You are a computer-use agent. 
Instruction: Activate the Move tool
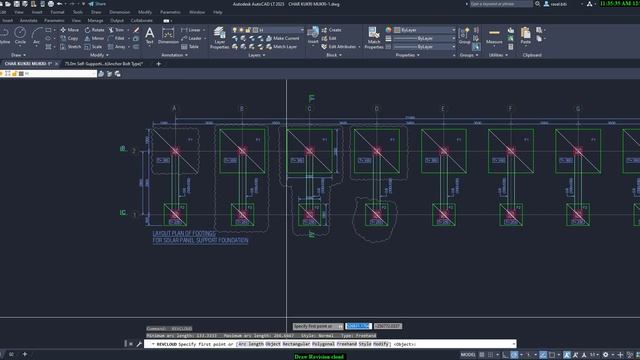pyautogui.click(x=69, y=30)
